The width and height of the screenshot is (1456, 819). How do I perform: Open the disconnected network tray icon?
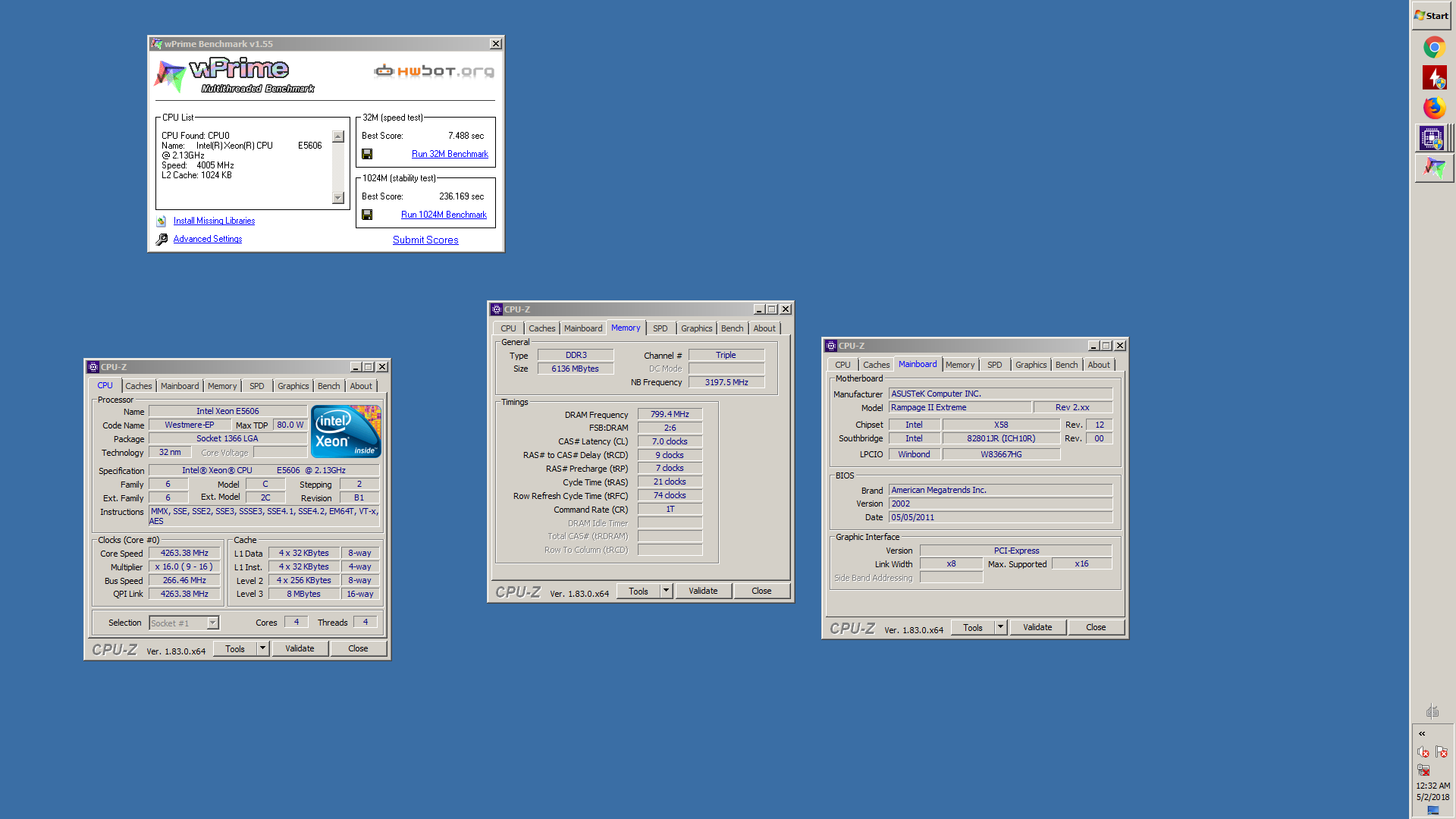1423,770
